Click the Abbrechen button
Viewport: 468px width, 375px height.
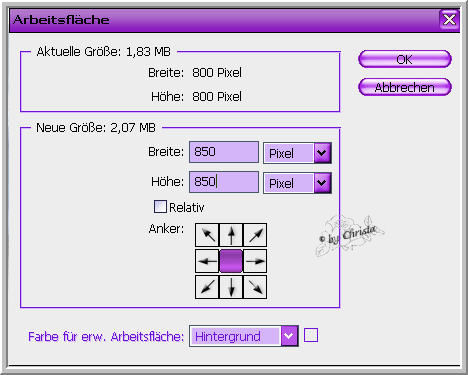click(405, 87)
